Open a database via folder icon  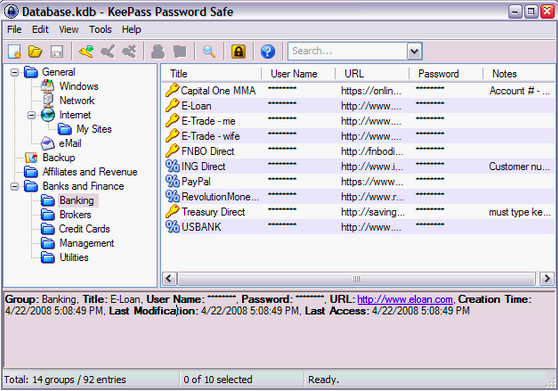(36, 52)
